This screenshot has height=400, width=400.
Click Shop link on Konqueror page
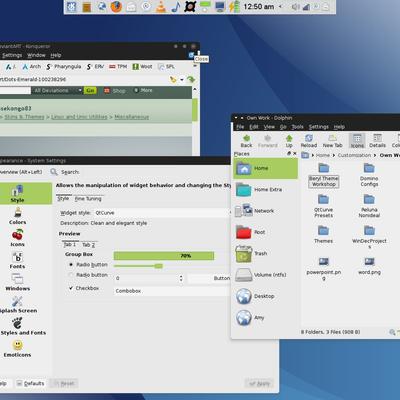click(x=115, y=90)
